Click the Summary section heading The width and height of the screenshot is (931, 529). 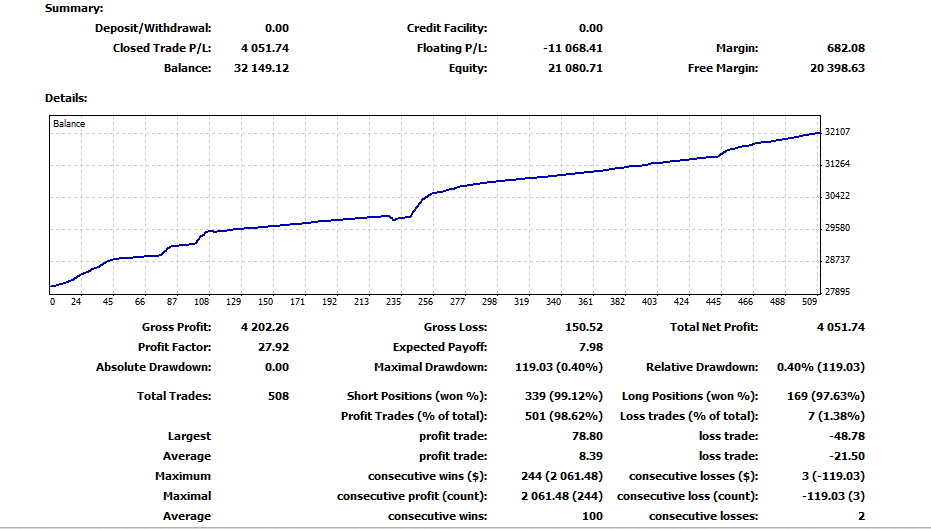coord(74,8)
